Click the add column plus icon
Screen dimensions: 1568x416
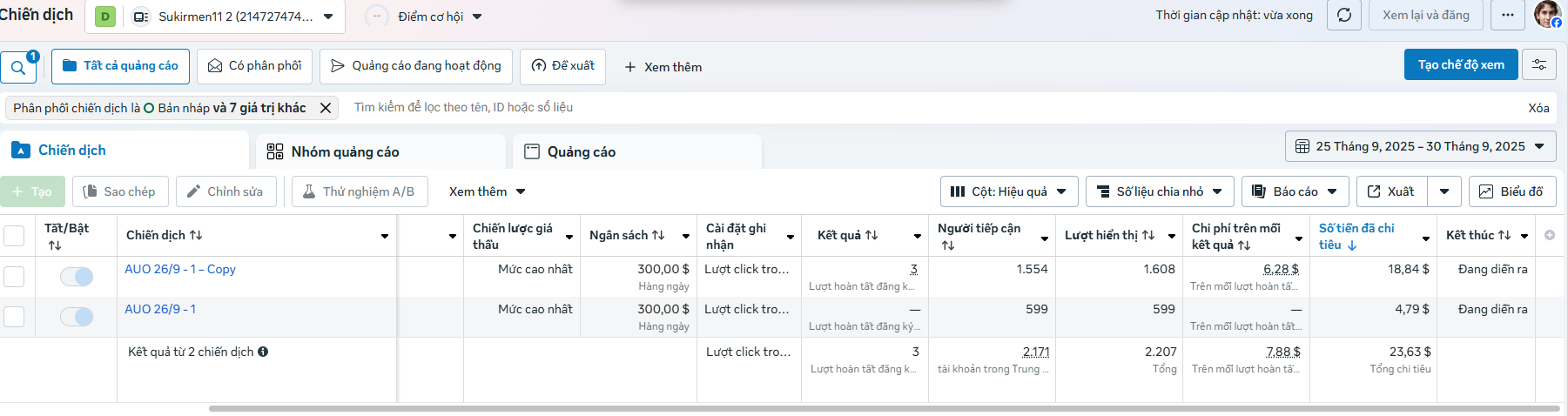[1550, 235]
